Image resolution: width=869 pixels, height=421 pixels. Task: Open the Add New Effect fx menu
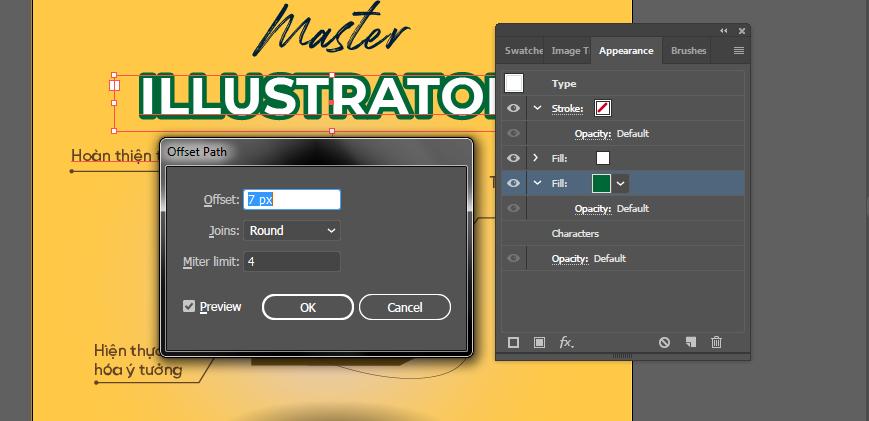tap(566, 343)
